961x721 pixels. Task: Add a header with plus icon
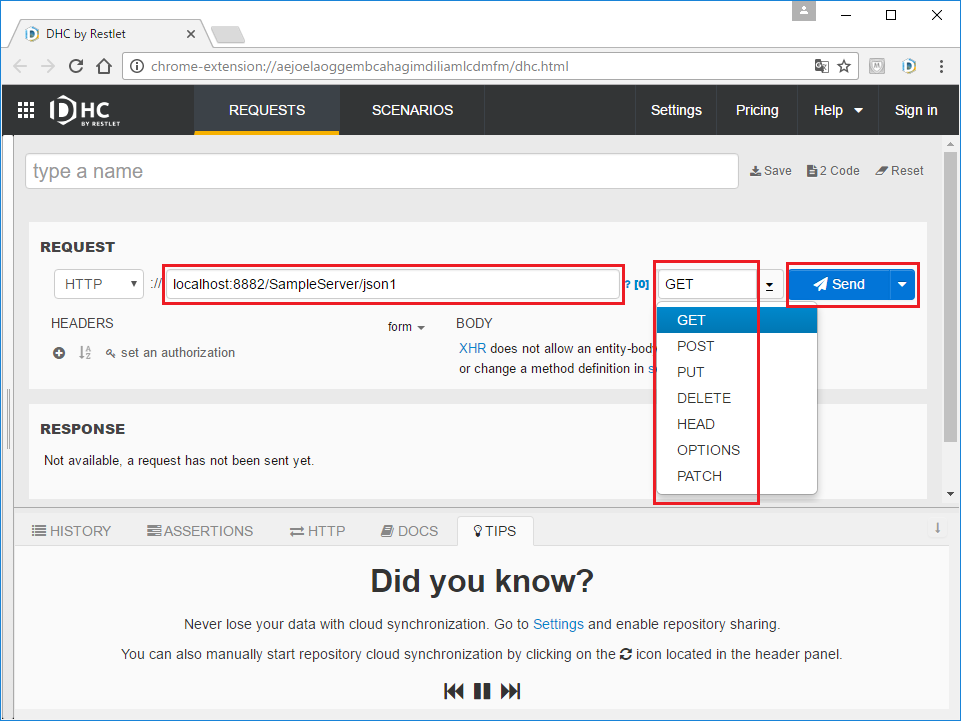(59, 353)
